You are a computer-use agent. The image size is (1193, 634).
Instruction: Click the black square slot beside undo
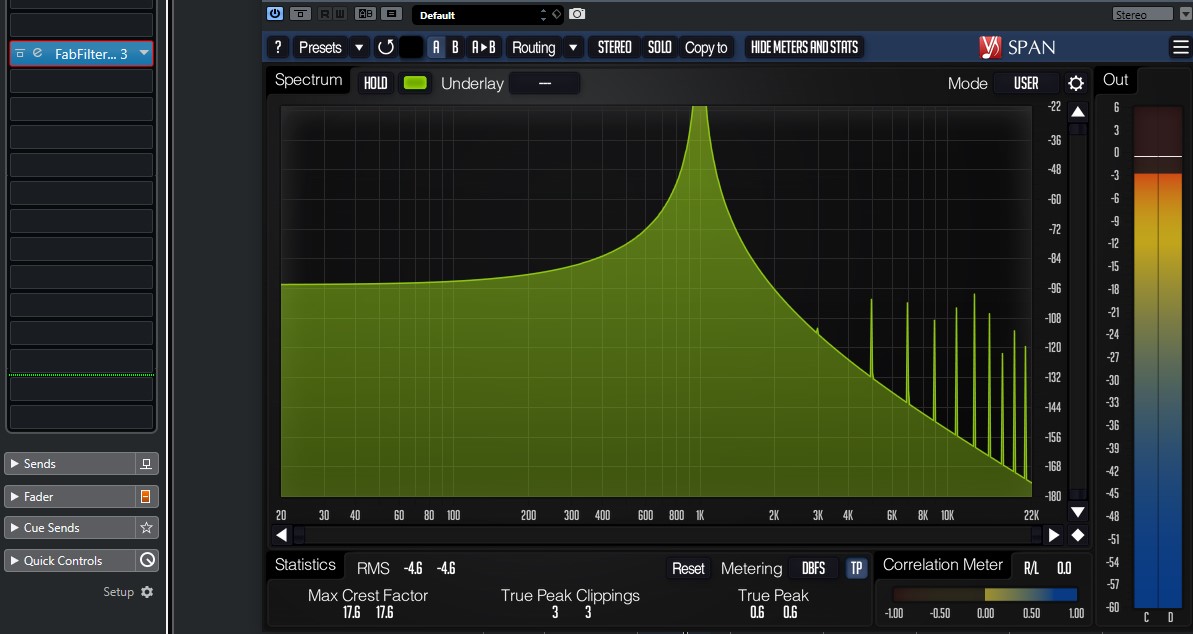click(411, 47)
